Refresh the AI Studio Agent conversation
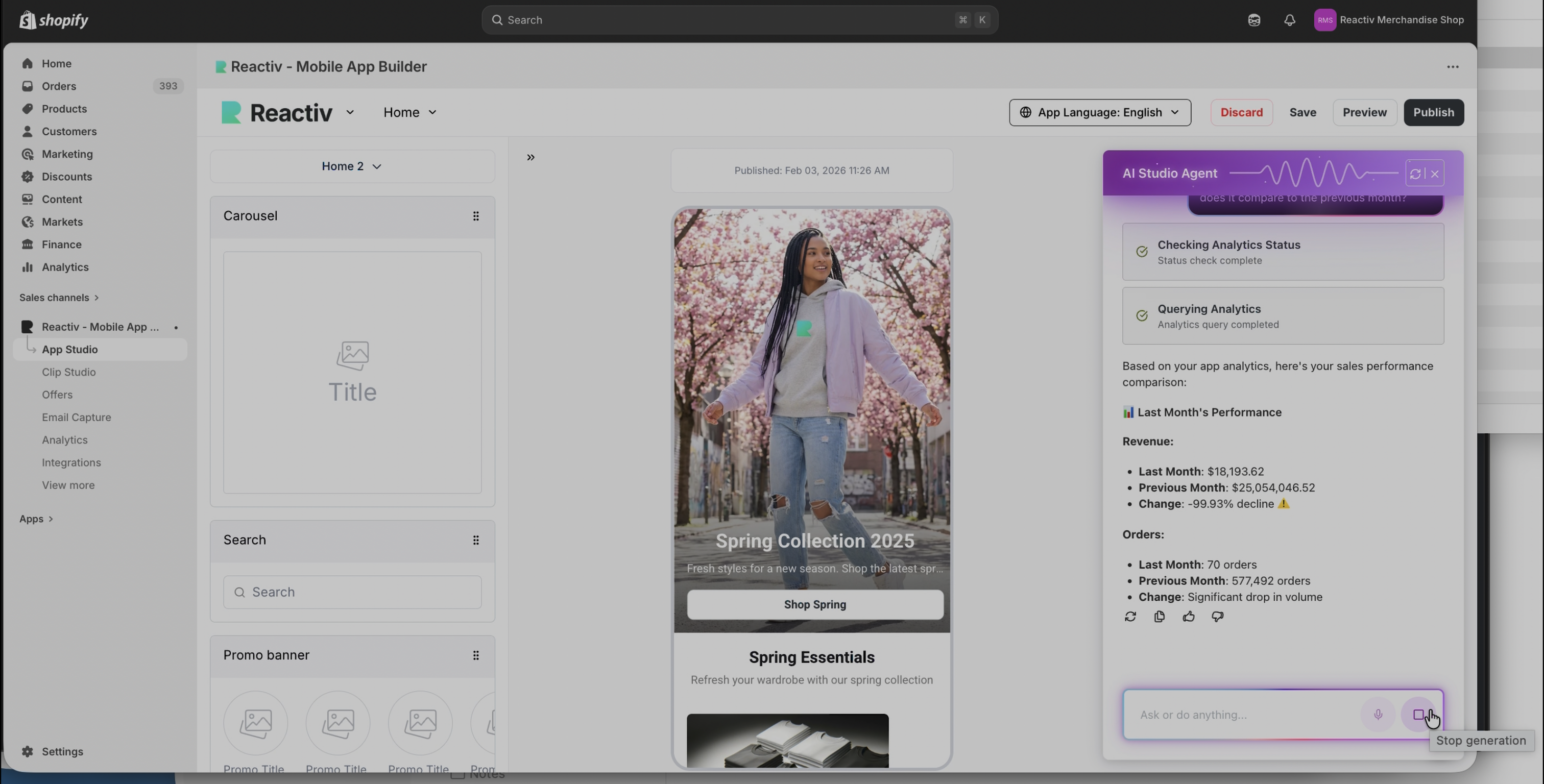 point(1415,174)
